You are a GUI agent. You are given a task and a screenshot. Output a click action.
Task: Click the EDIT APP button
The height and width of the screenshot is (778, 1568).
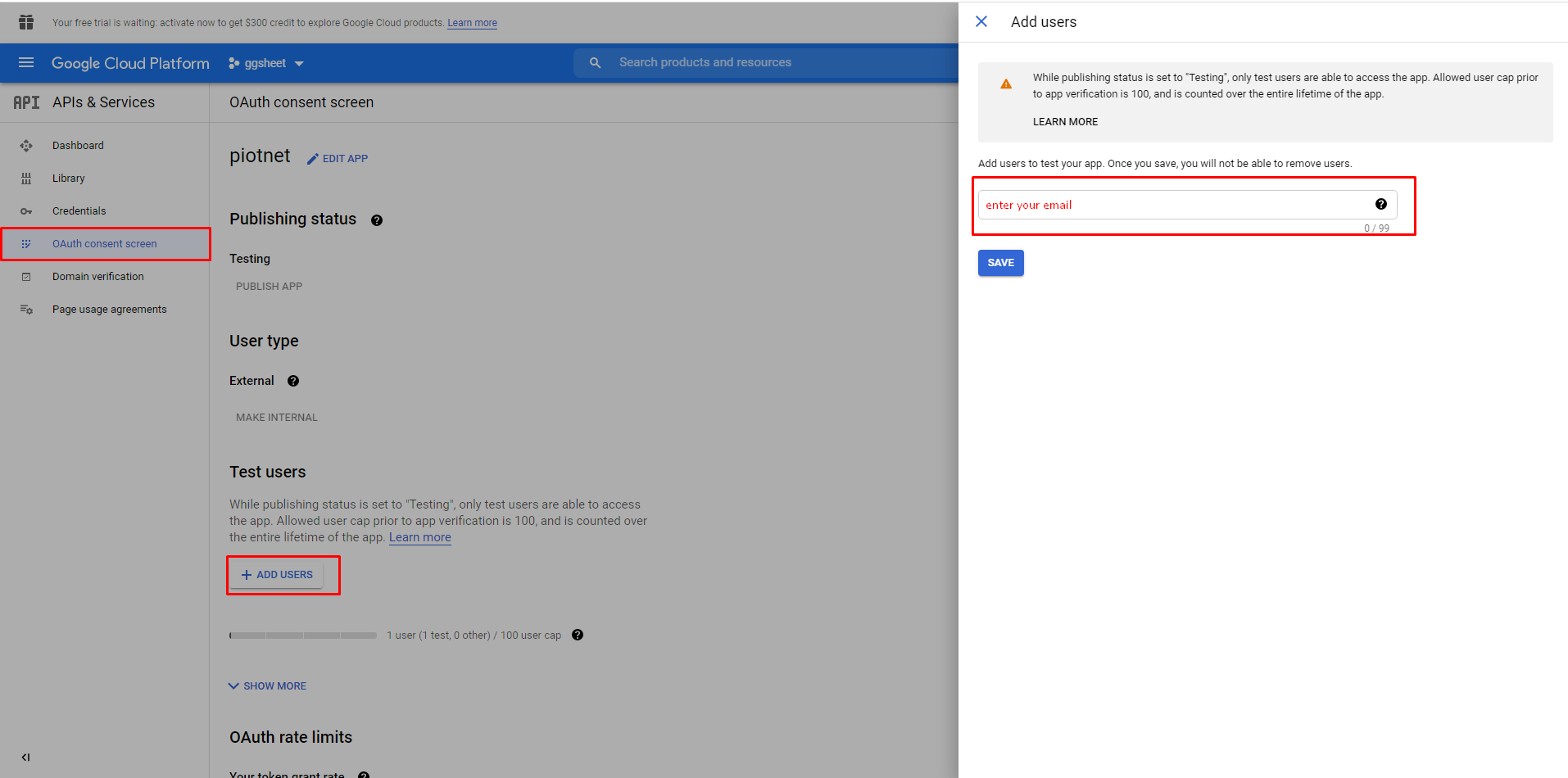[337, 158]
